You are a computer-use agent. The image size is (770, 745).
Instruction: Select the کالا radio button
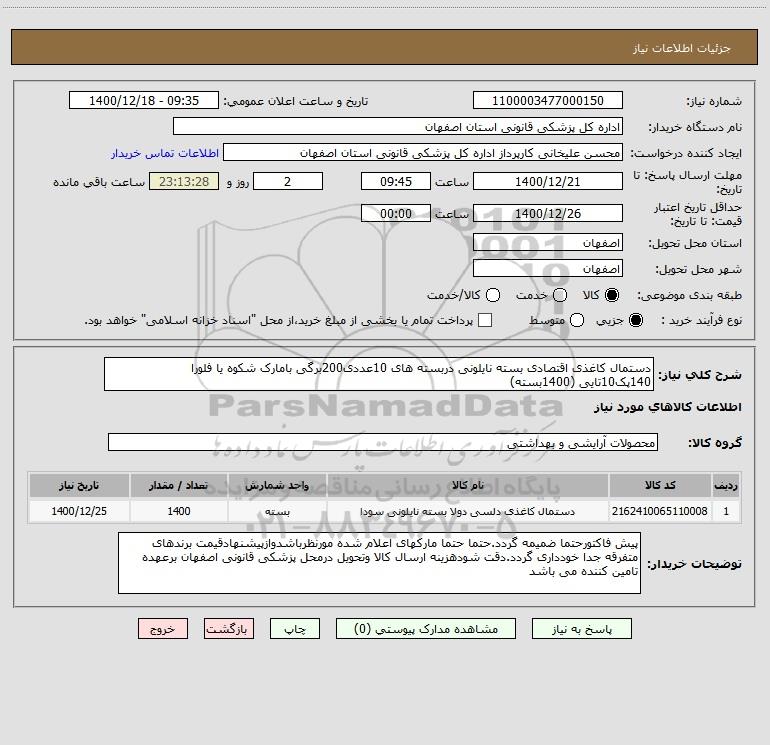[612, 295]
